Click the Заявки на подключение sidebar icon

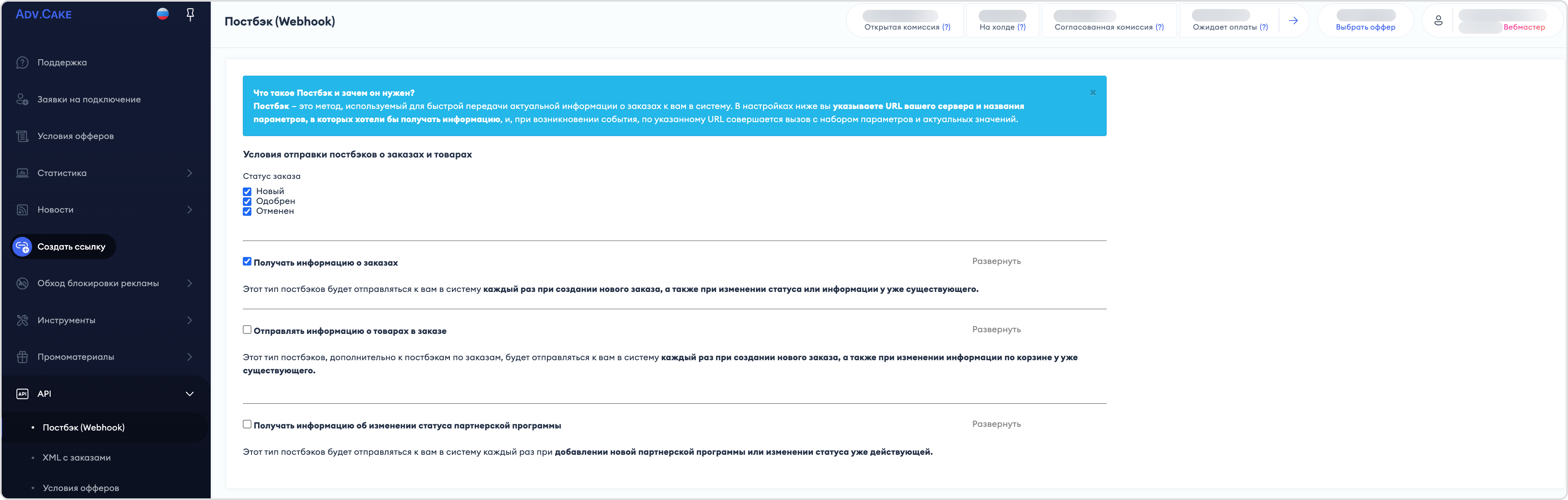tap(23, 99)
